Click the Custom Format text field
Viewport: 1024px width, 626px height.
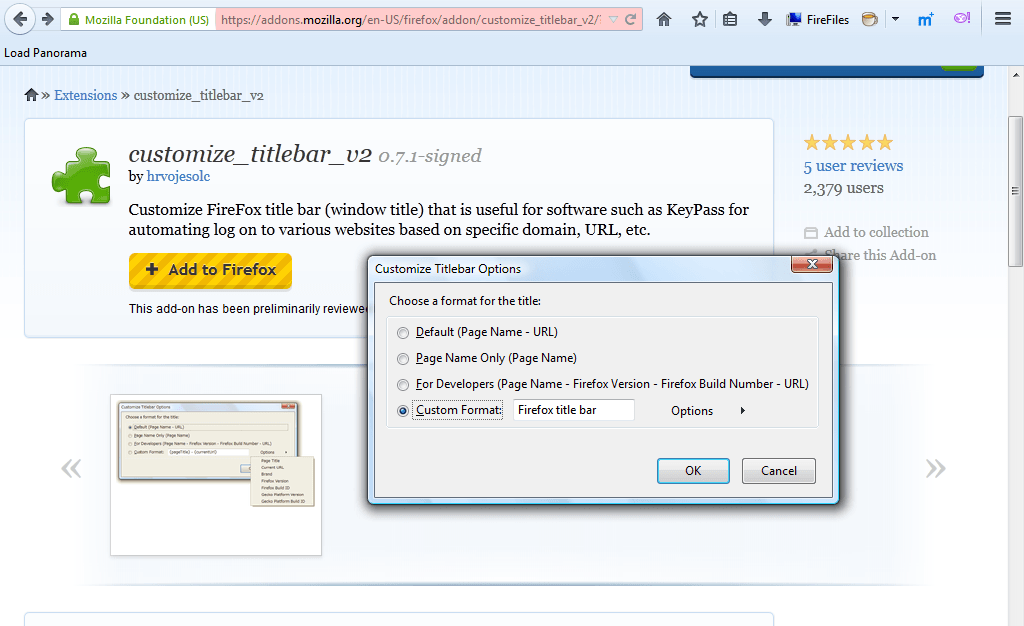tap(573, 410)
